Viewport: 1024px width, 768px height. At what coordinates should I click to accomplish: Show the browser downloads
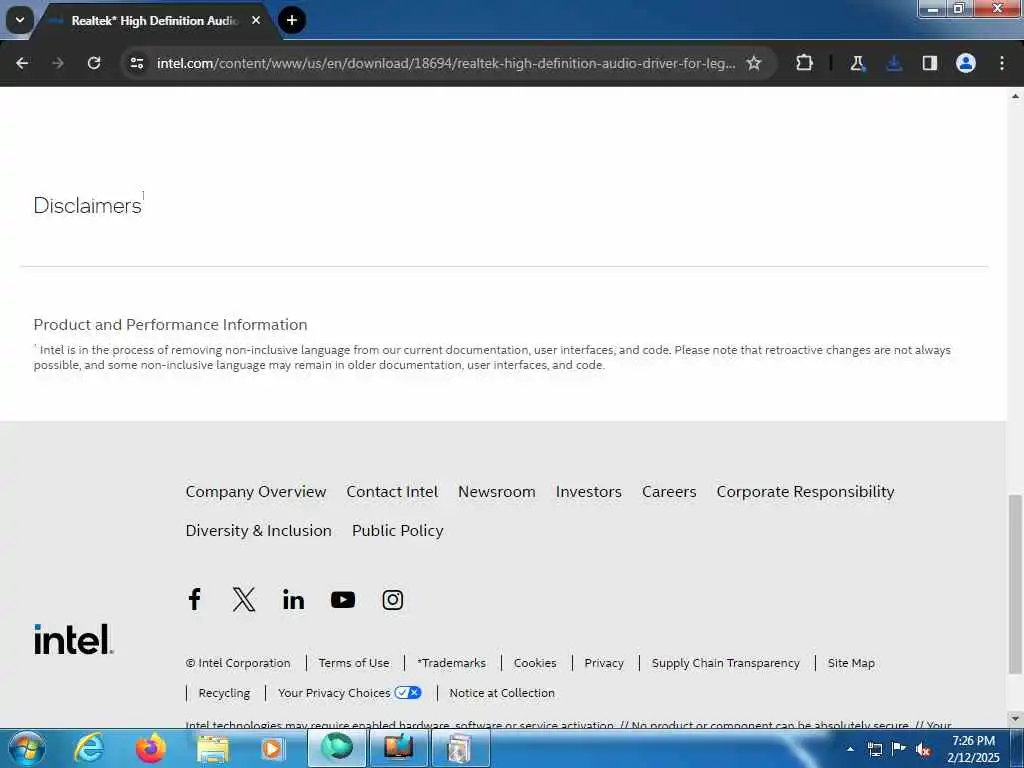pyautogui.click(x=894, y=63)
